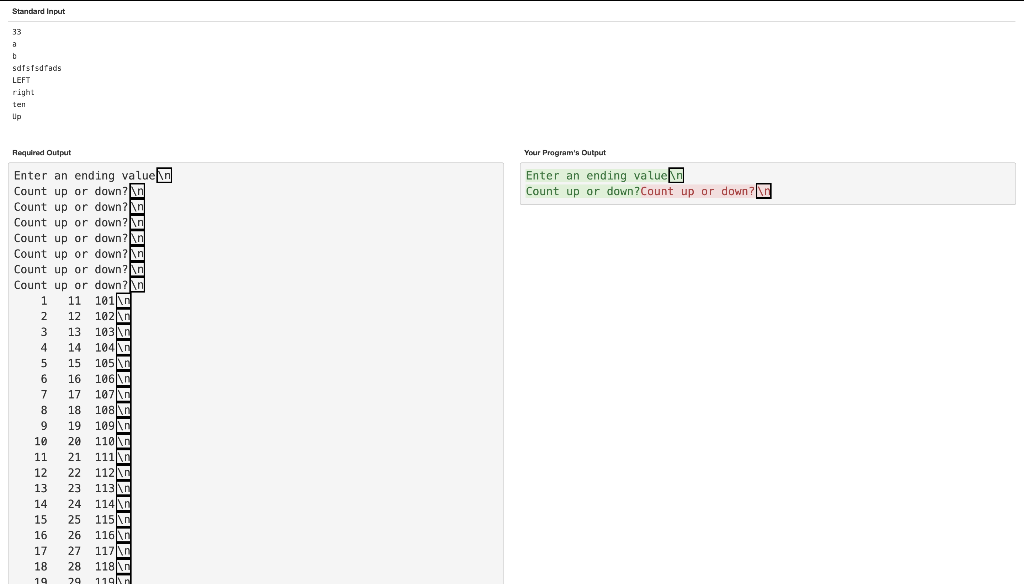Click the "Required Output" section header

[40, 152]
